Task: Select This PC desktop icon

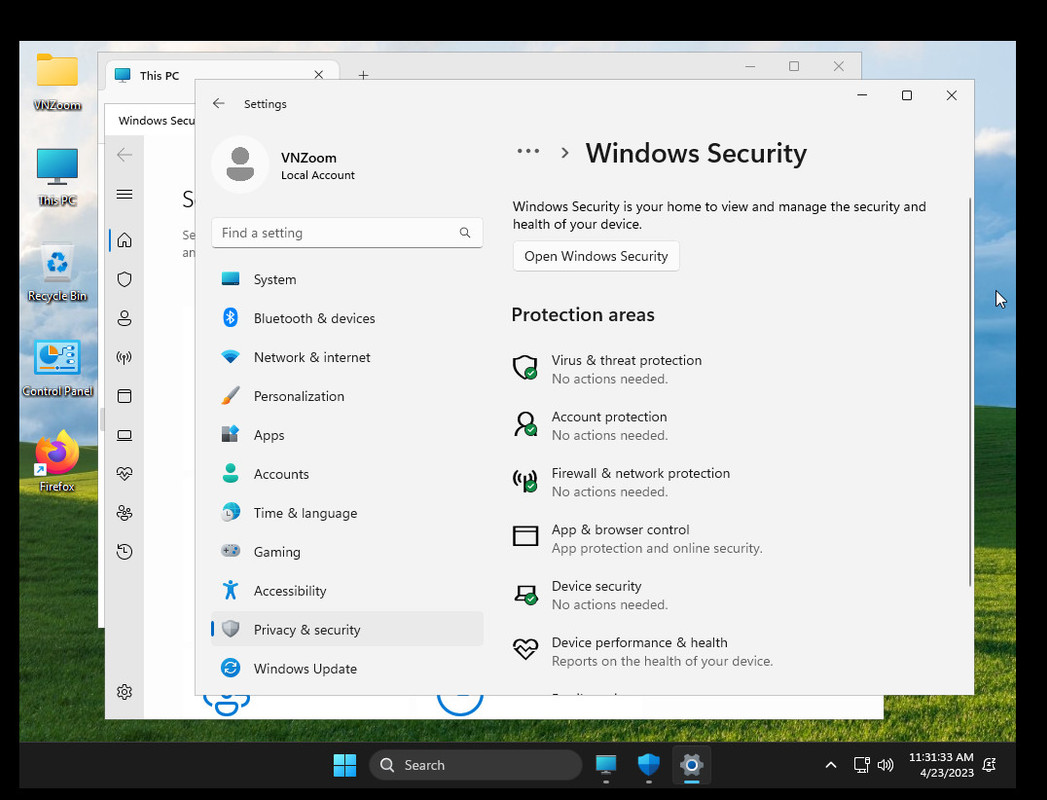Action: (x=57, y=177)
